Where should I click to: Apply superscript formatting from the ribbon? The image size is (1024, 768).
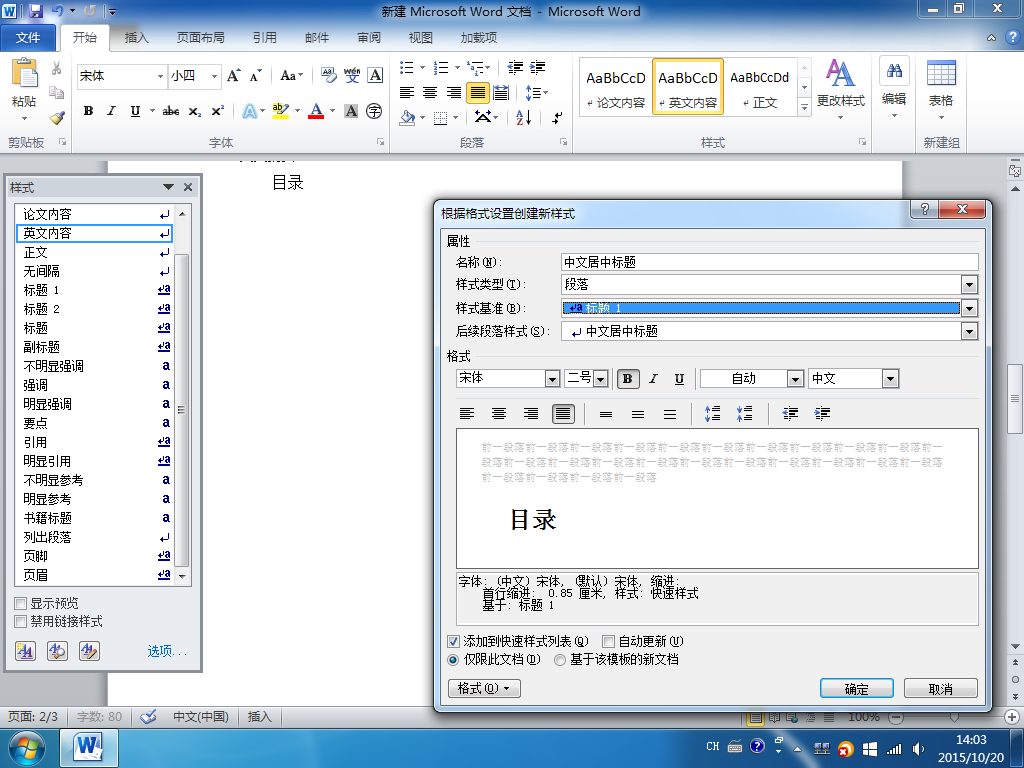tap(217, 111)
